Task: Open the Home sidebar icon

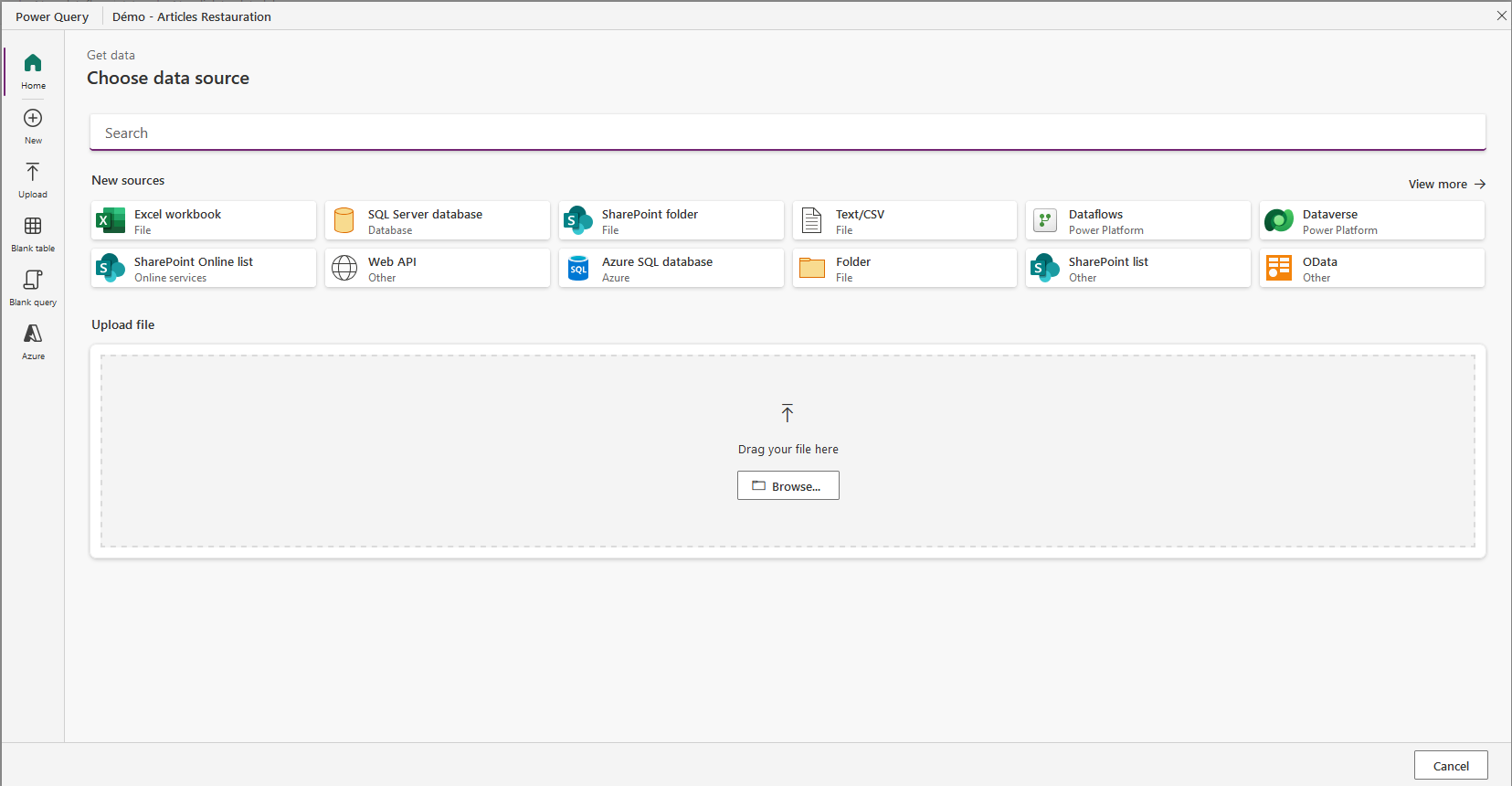Action: 33,63
